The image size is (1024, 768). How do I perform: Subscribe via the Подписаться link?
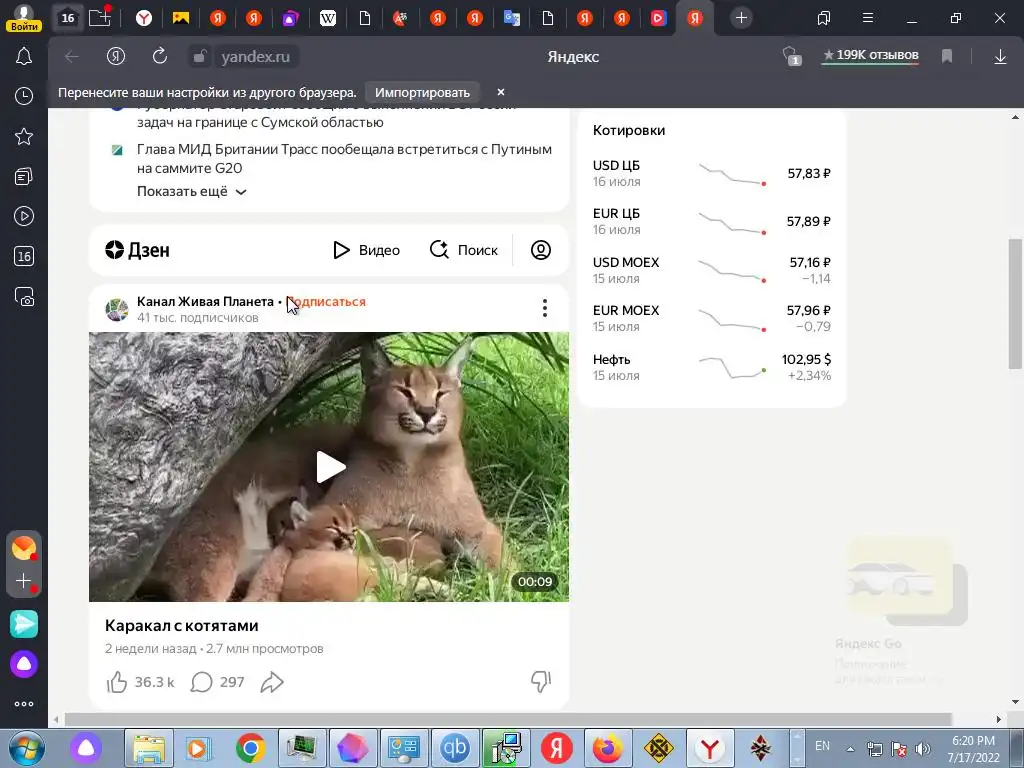(326, 302)
